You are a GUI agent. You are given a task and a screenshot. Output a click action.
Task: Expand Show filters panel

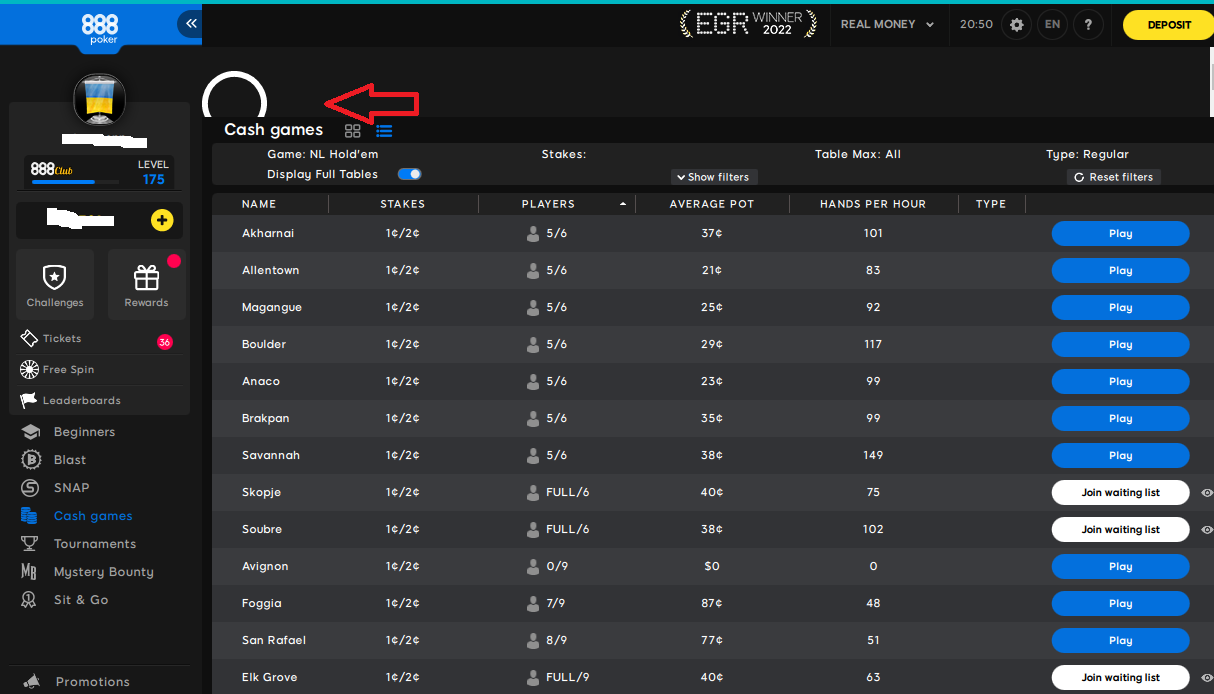coord(714,177)
